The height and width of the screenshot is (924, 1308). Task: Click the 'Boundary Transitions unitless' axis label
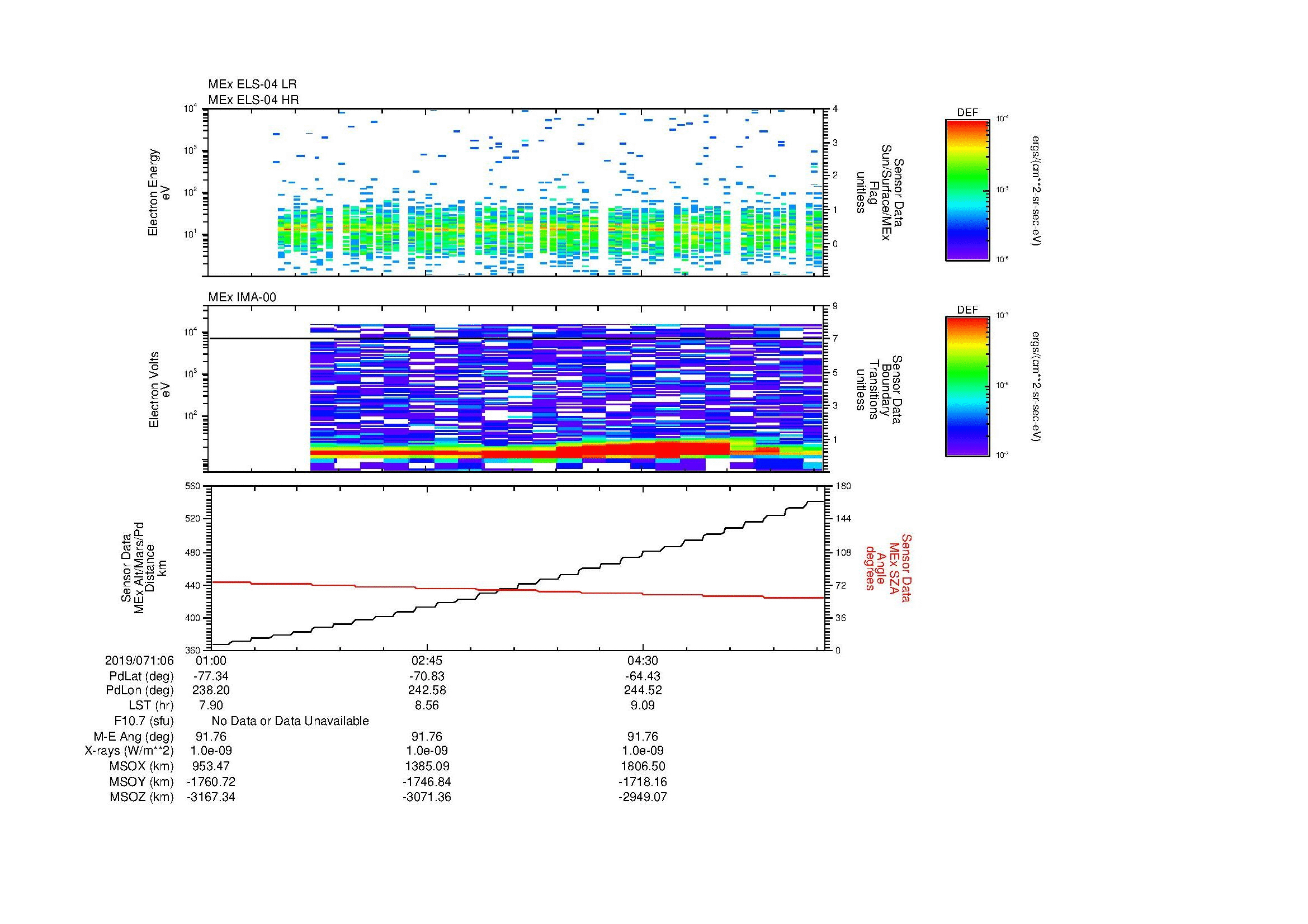click(x=880, y=390)
